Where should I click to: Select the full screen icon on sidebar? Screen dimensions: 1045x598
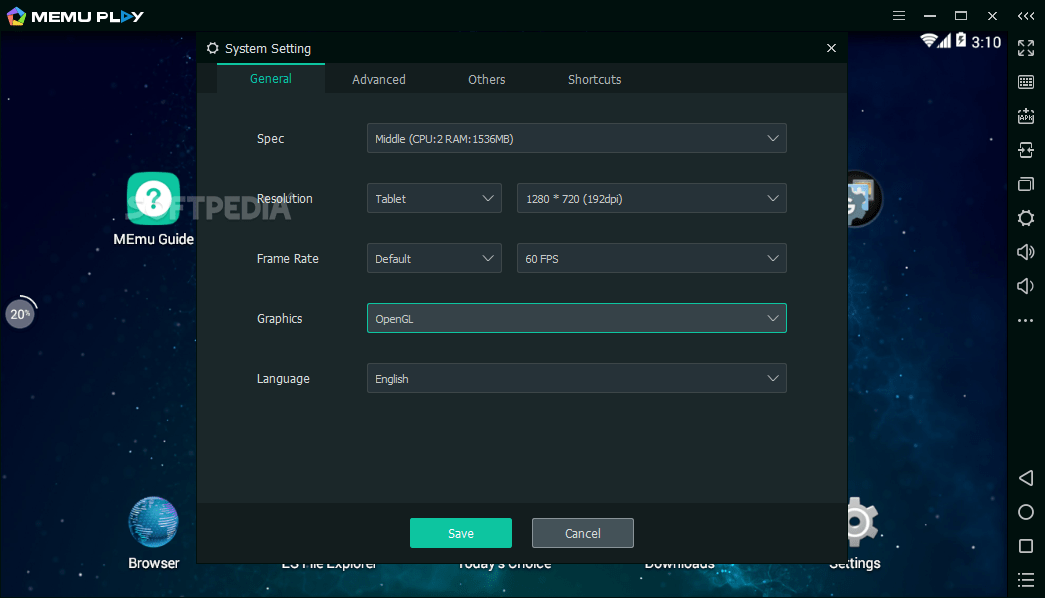(x=1026, y=48)
